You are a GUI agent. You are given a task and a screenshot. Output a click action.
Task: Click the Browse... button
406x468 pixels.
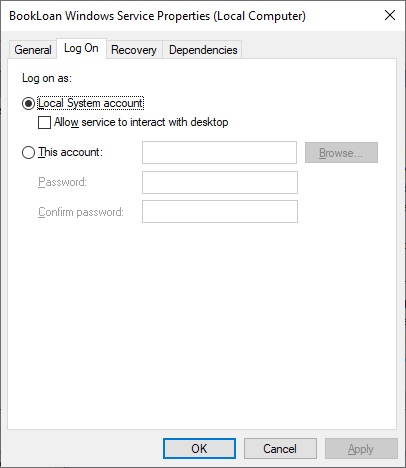(341, 153)
